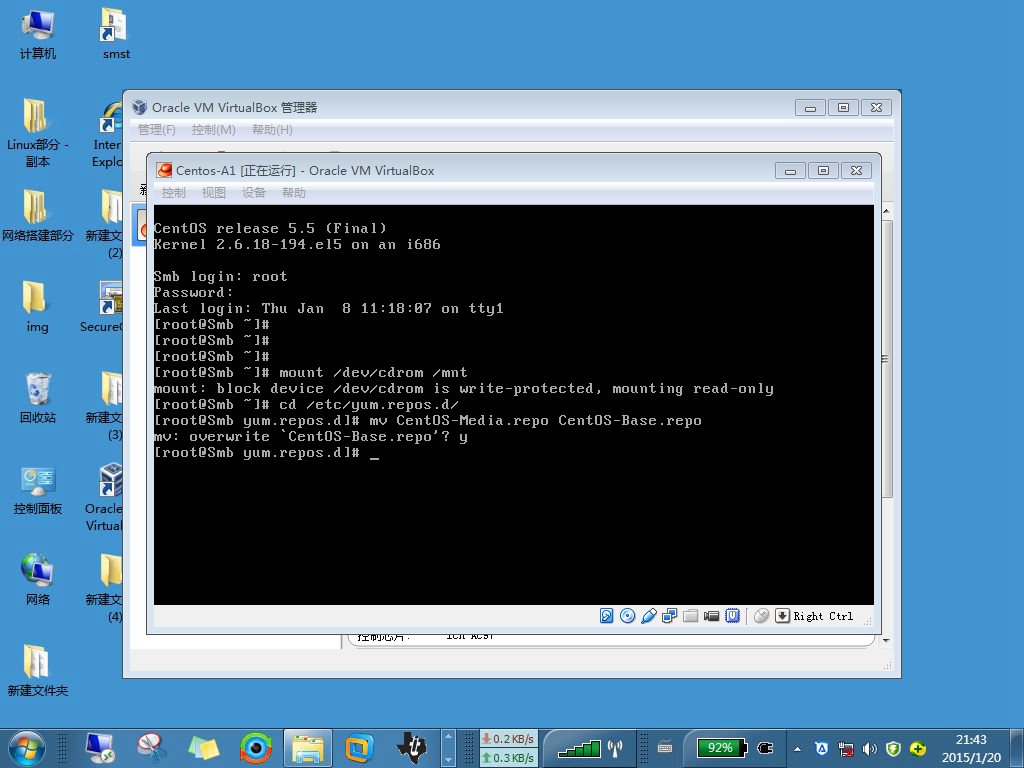Open the file explorer taskbar button
The image size is (1024, 768).
(x=308, y=748)
